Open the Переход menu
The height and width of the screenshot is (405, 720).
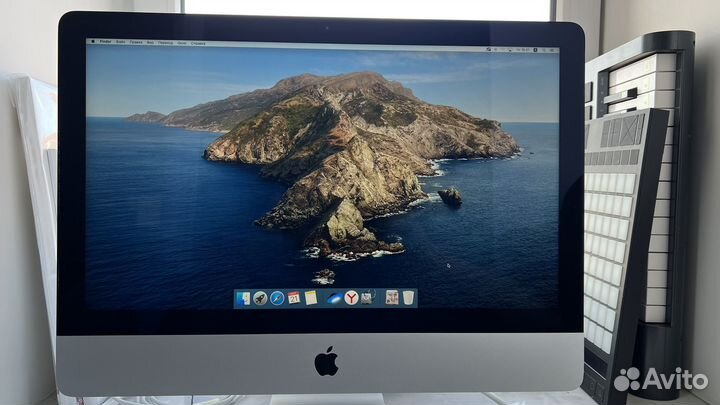coord(165,43)
